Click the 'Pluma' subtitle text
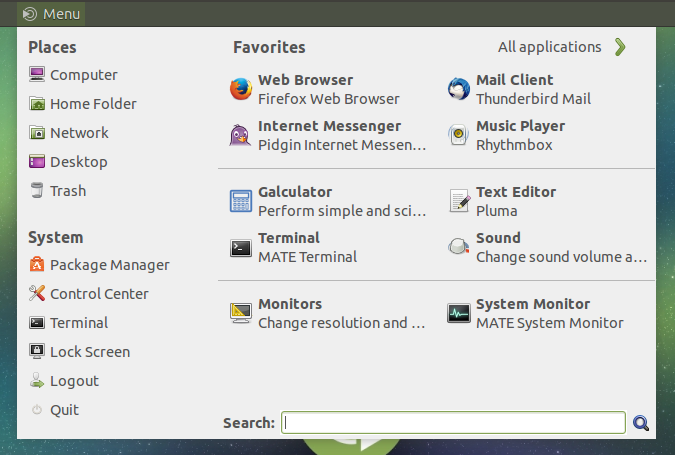 tap(497, 210)
